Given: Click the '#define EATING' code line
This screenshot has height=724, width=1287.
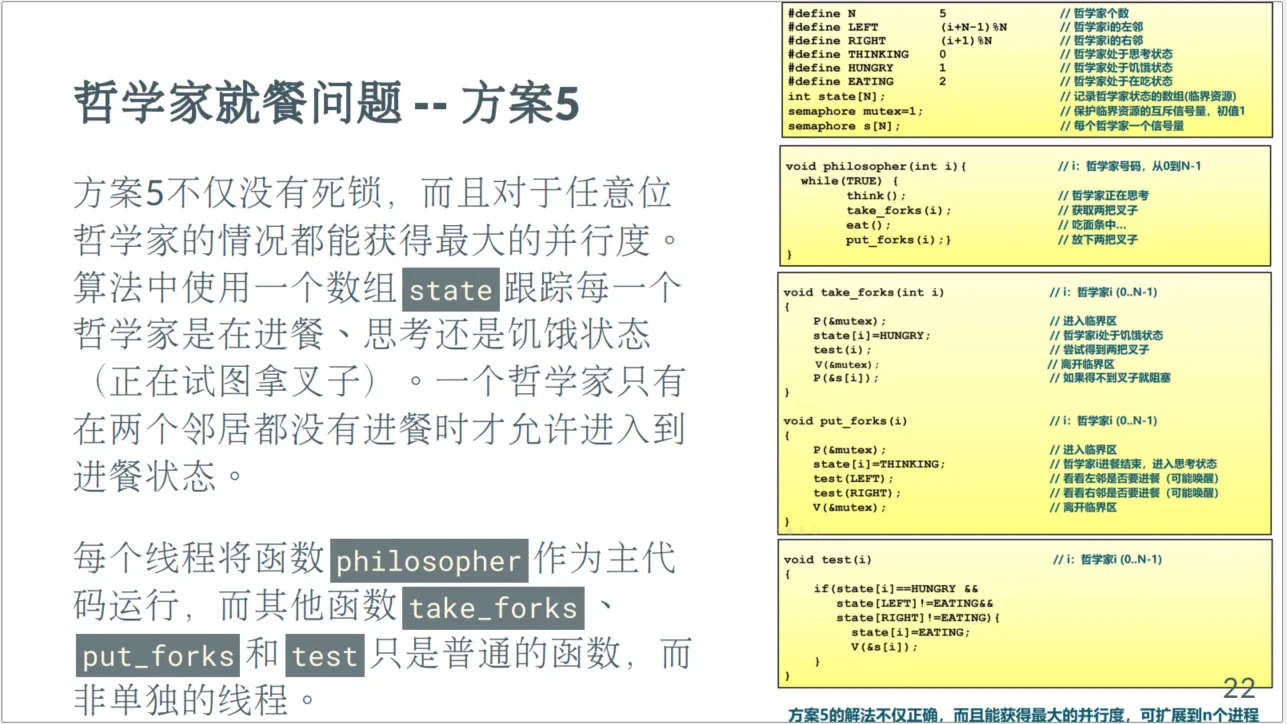Looking at the screenshot, I should [x=867, y=81].
